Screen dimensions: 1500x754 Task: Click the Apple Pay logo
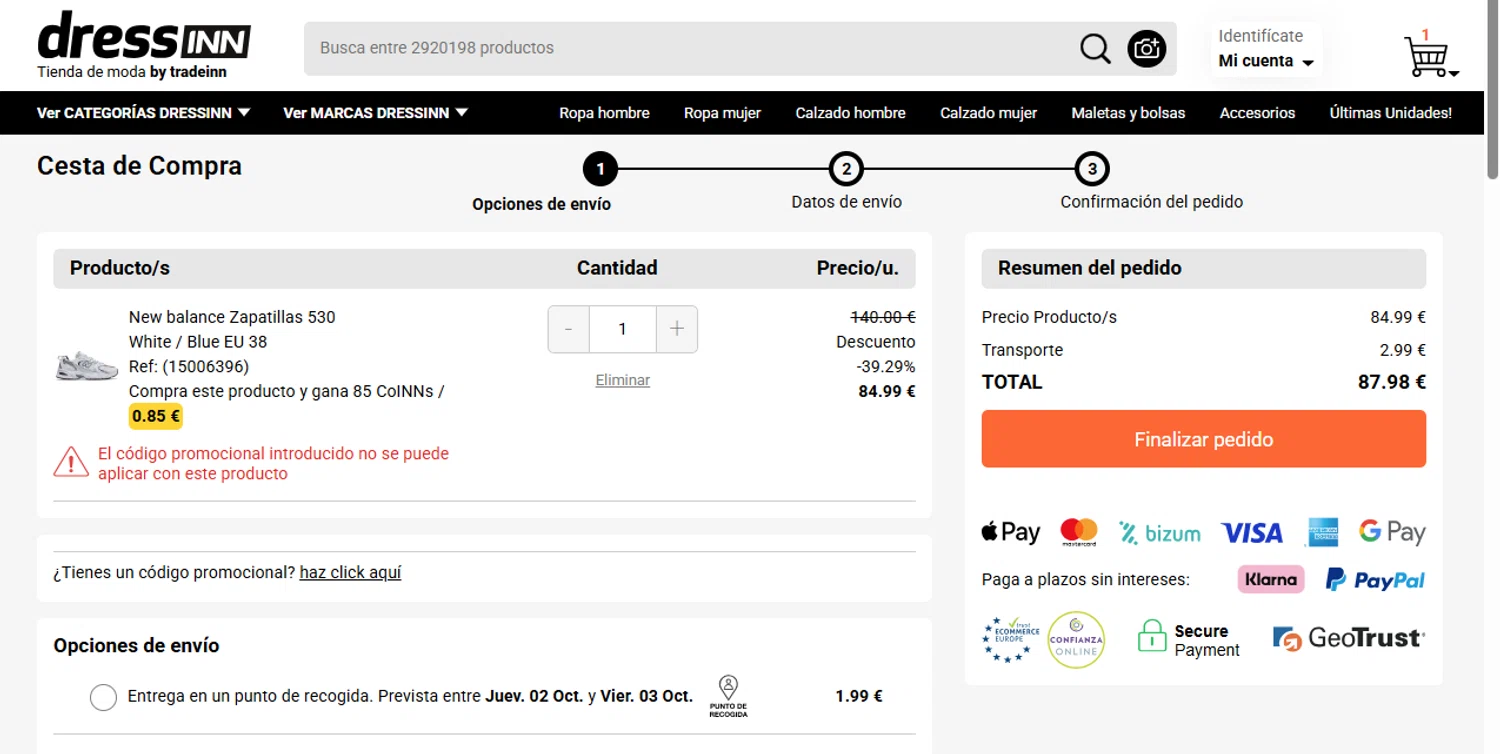point(1011,532)
